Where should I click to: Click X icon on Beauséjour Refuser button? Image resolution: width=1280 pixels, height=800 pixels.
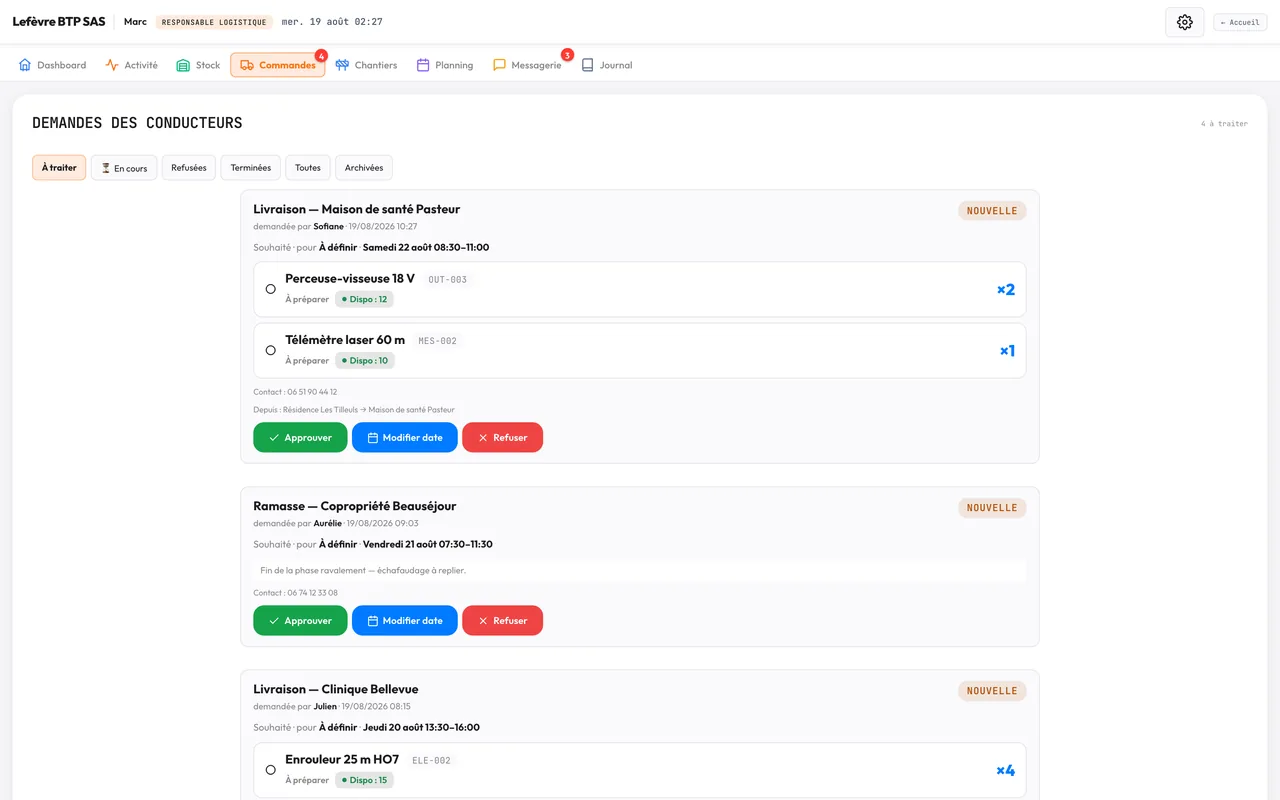tap(483, 621)
